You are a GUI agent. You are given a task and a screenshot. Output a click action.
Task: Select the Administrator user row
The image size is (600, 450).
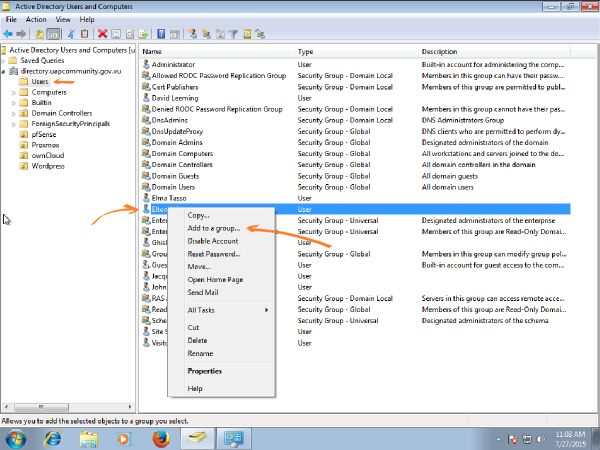[355, 65]
